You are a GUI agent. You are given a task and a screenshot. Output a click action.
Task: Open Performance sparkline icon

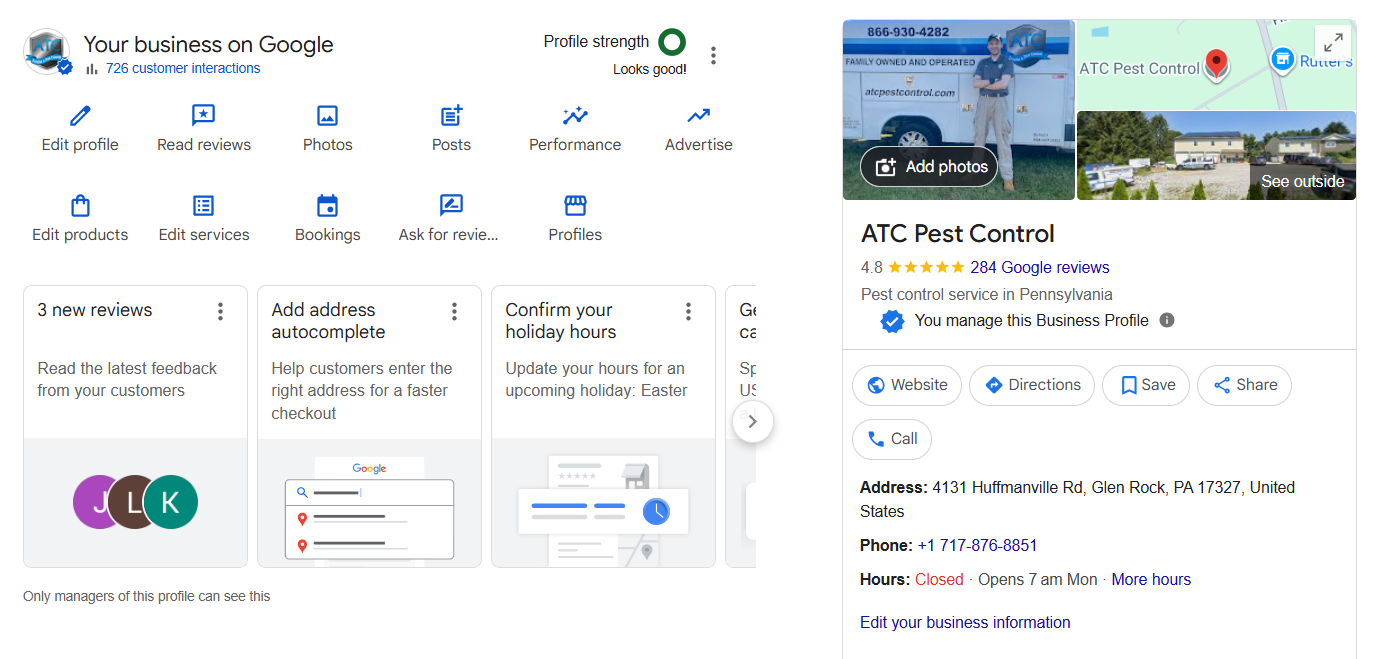tap(575, 116)
